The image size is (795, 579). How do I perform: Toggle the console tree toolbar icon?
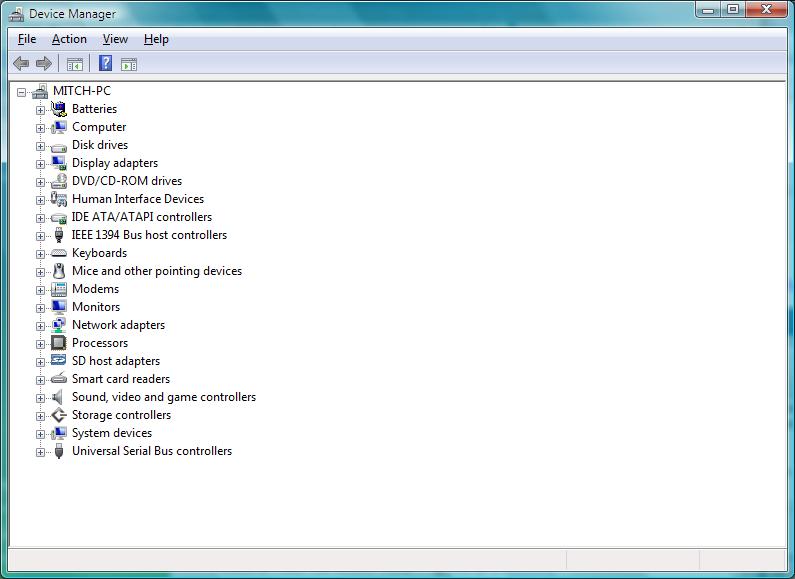click(x=75, y=64)
